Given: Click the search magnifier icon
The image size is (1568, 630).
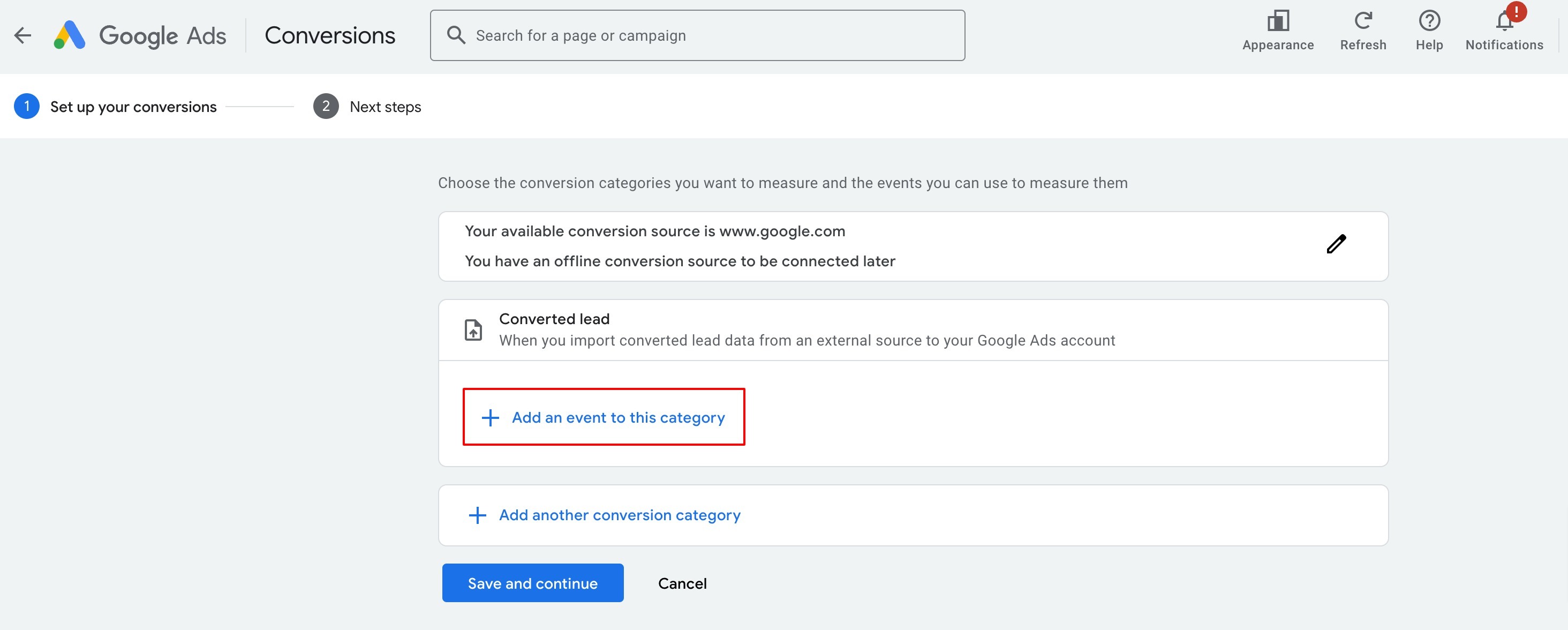Looking at the screenshot, I should (x=456, y=35).
